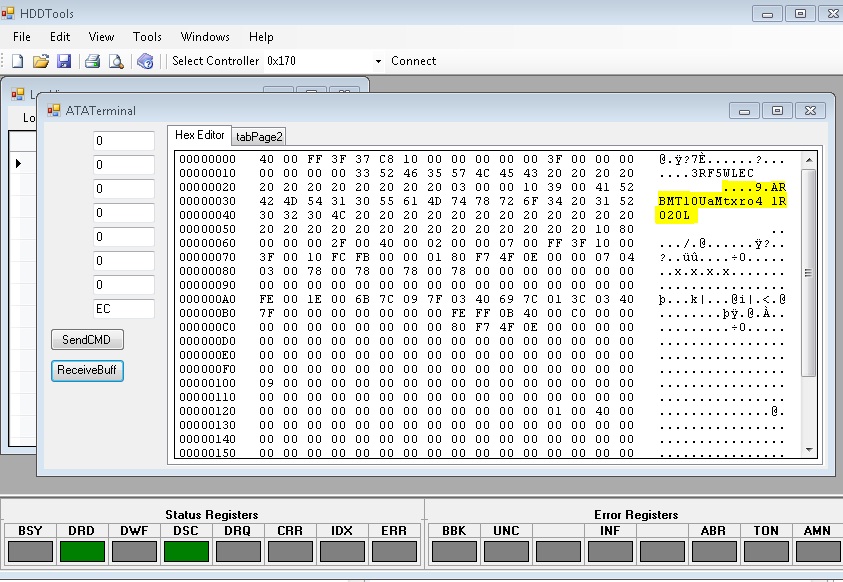
Task: Open file via folder toolbar icon
Action: [41, 61]
